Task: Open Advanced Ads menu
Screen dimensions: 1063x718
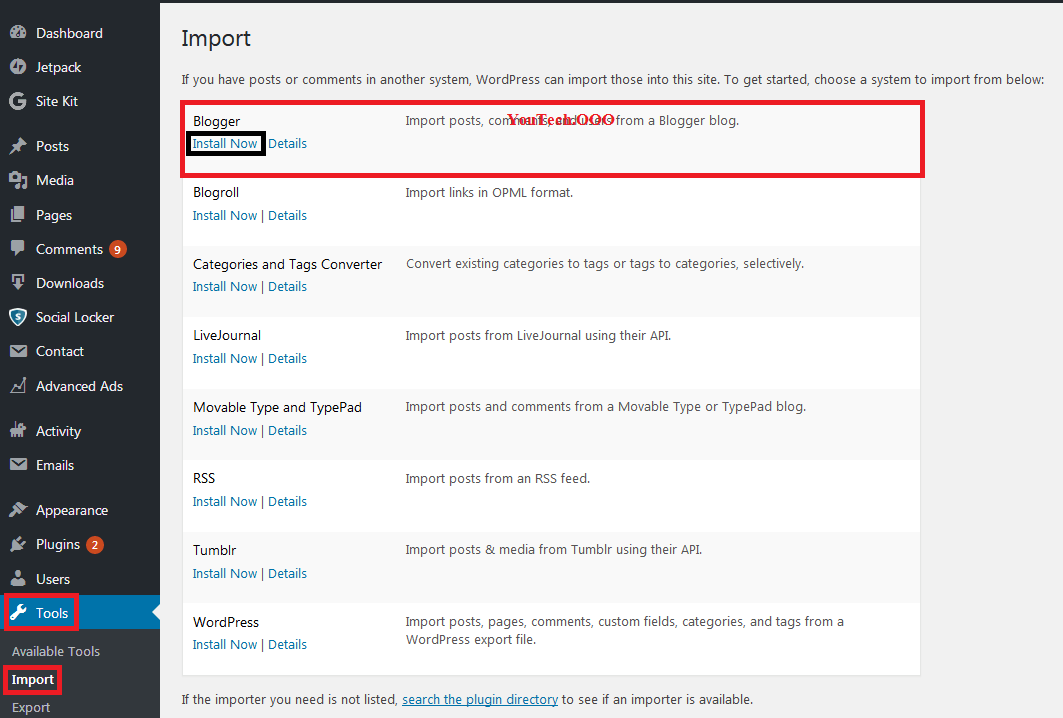Action: tap(79, 386)
